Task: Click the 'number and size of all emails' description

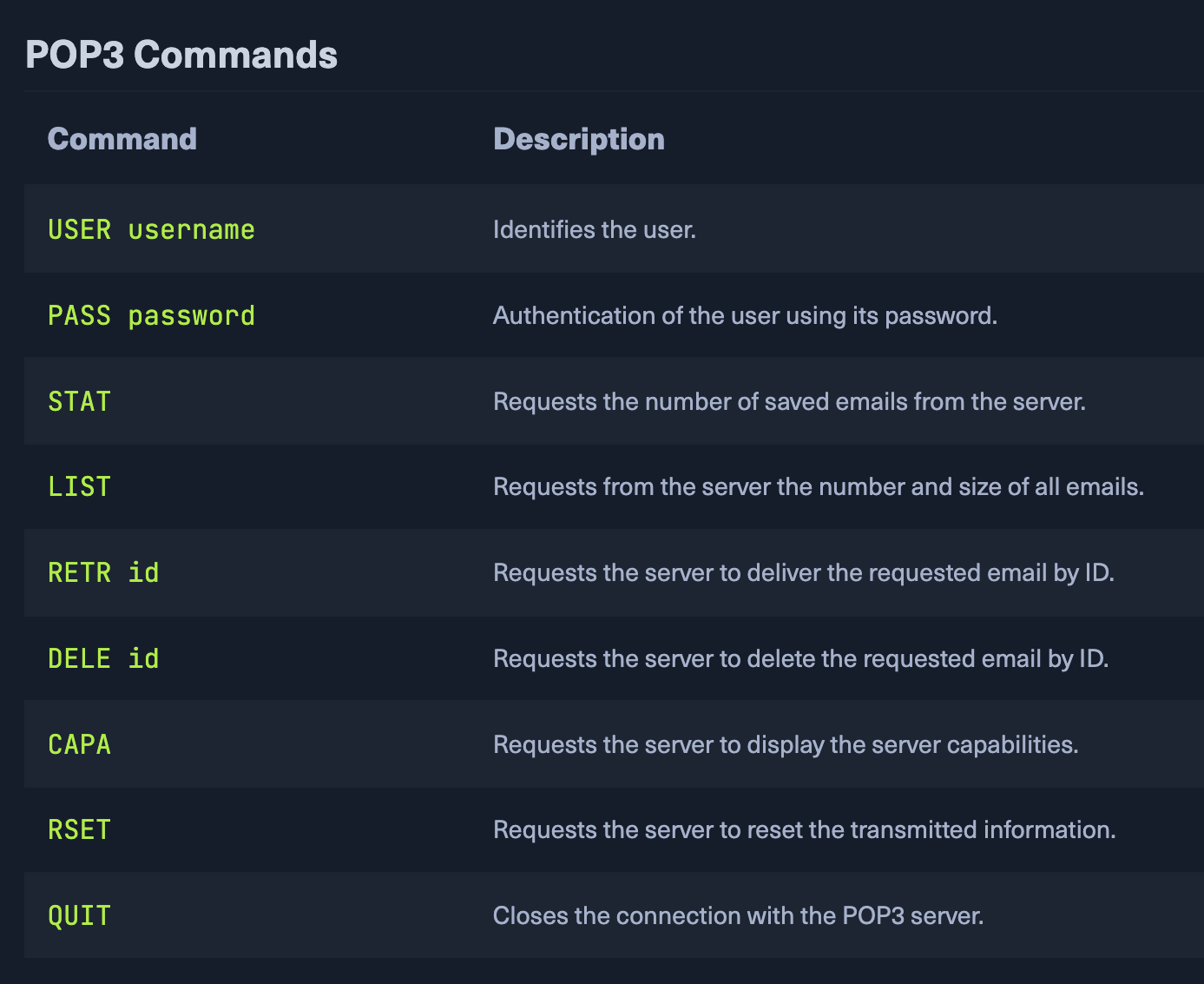Action: 818,486
